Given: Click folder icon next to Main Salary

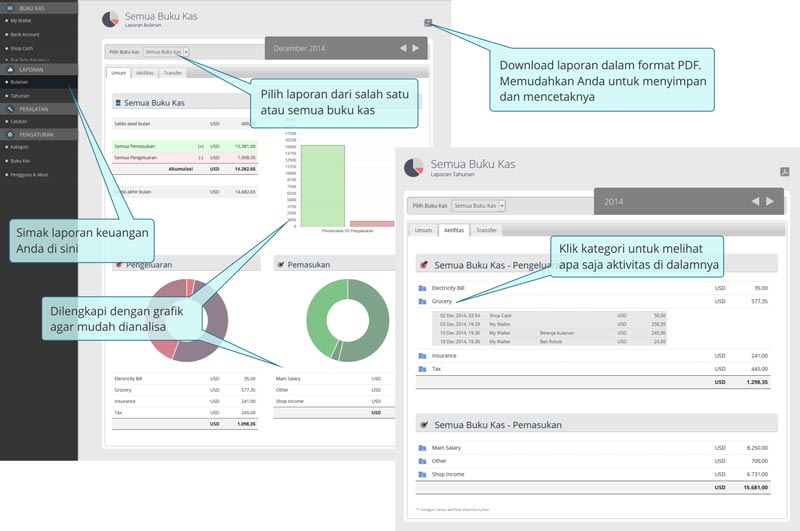Looking at the screenshot, I should point(422,448).
